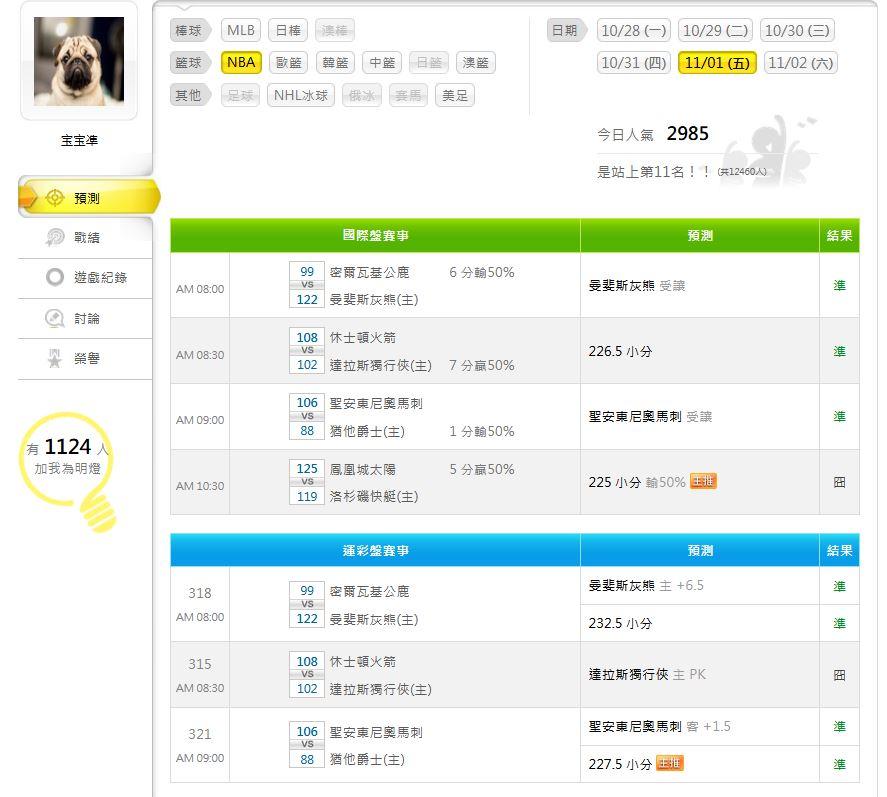
Task: Click 洛杉磯快艇(主) team name
Action: click(x=374, y=497)
